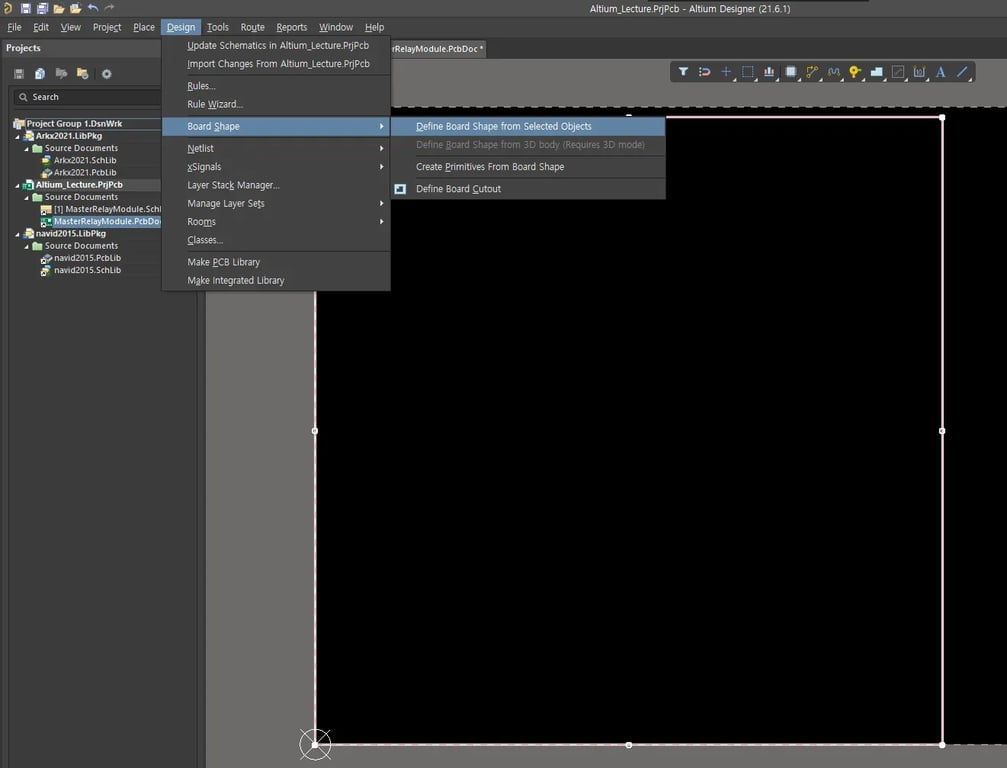Start interactive routing from the toolbar
This screenshot has width=1007, height=768.
tap(812, 72)
